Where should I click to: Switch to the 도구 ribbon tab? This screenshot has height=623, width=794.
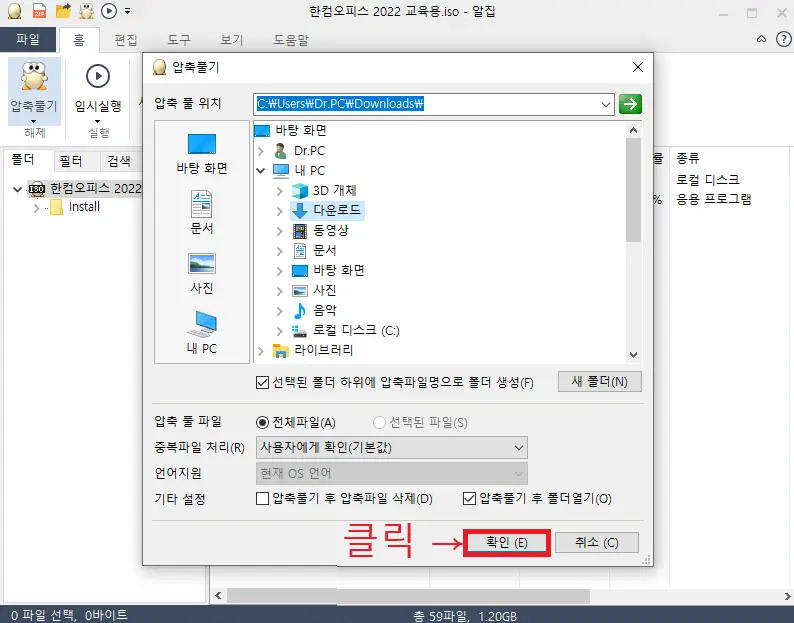coord(179,40)
